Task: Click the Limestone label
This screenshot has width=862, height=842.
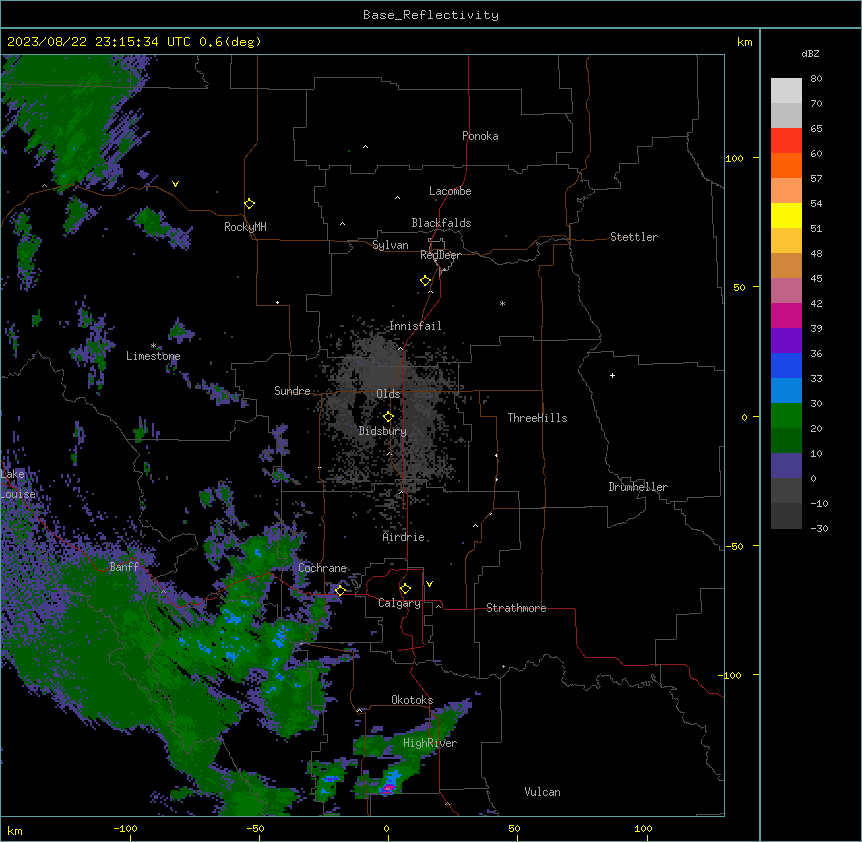Action: coord(153,356)
